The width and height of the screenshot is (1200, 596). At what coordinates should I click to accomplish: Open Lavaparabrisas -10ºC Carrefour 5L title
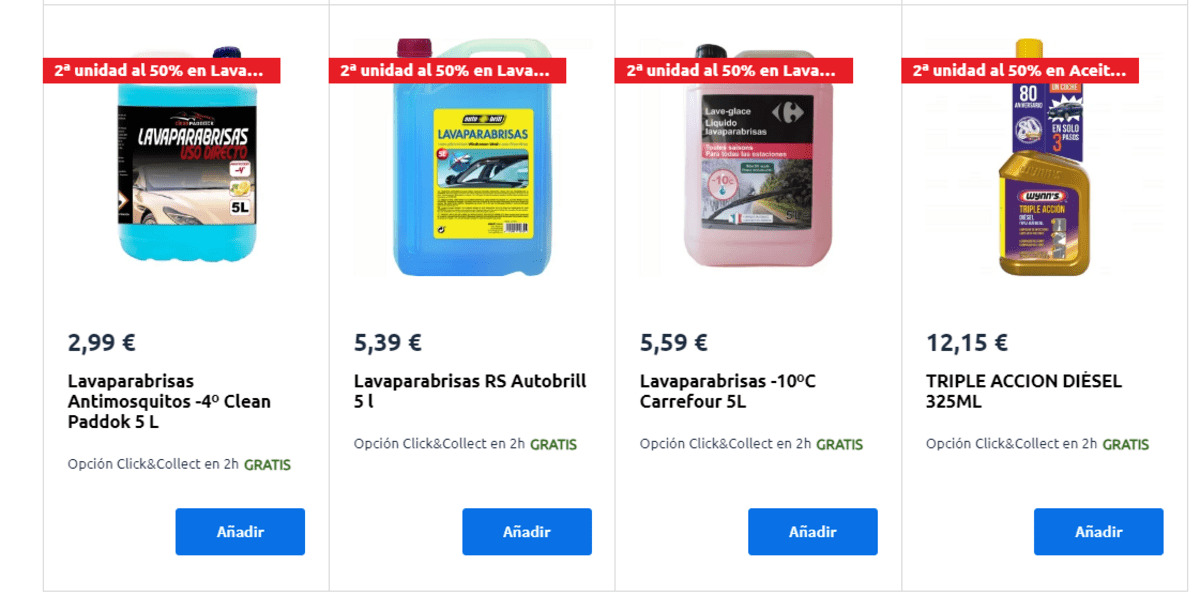[x=728, y=392]
